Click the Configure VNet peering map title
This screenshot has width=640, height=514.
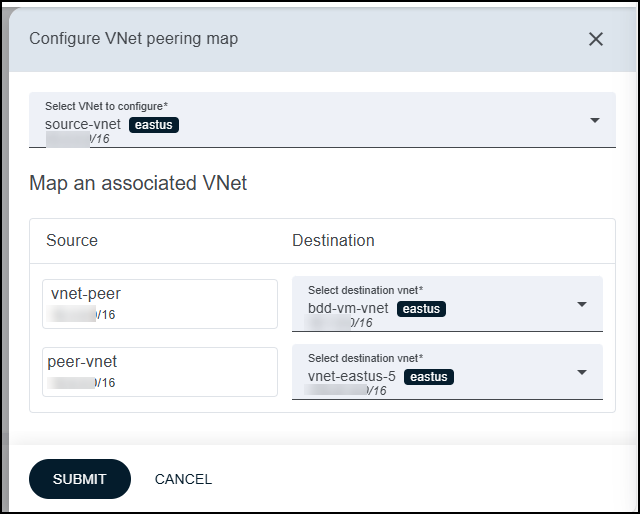point(133,39)
